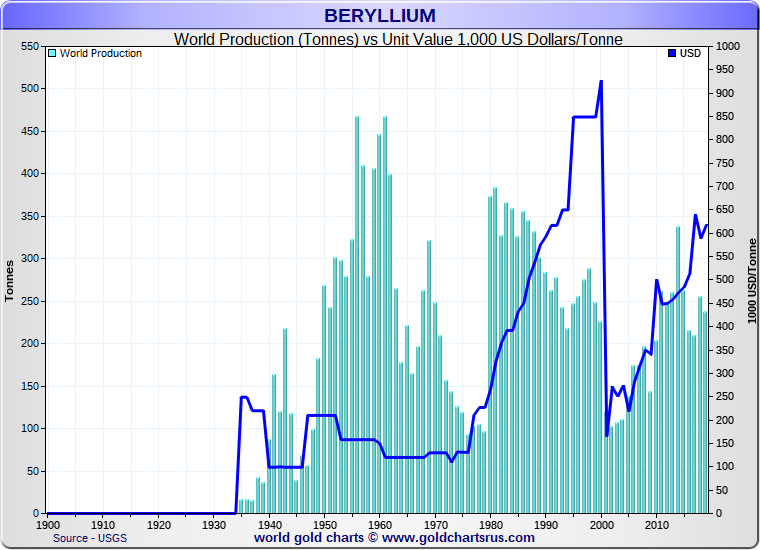Click the blue line's highest peak near 2000
Viewport: 760px width, 550px height.
point(601,81)
